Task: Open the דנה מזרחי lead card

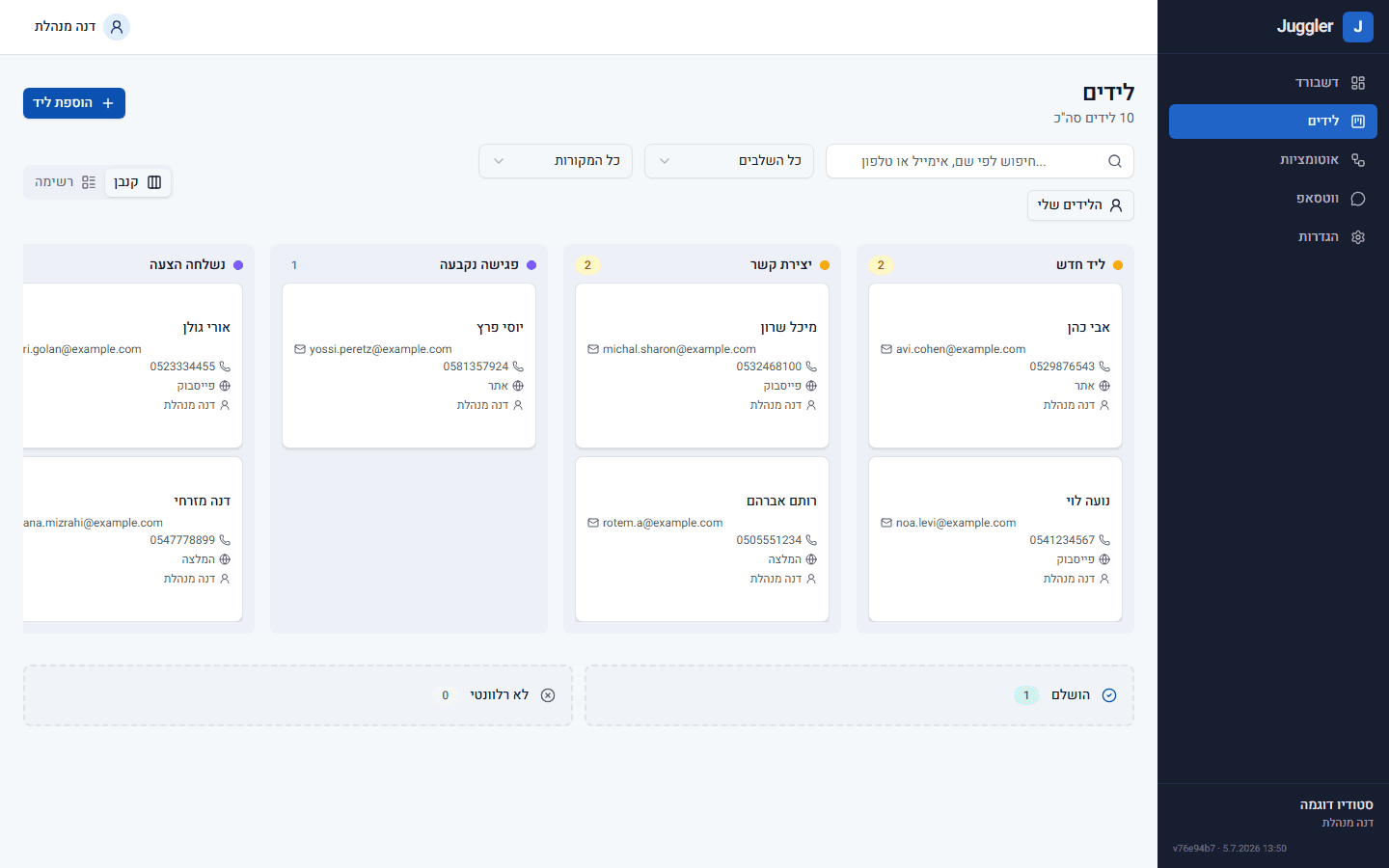Action: [x=132, y=539]
